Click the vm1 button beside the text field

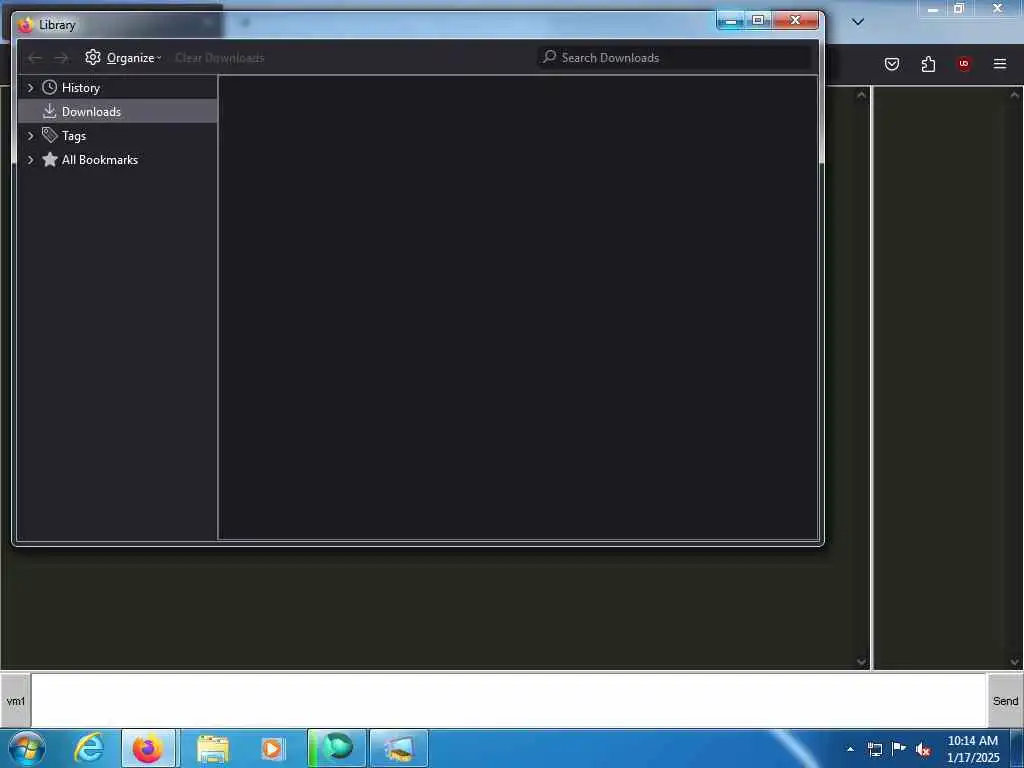(x=15, y=701)
